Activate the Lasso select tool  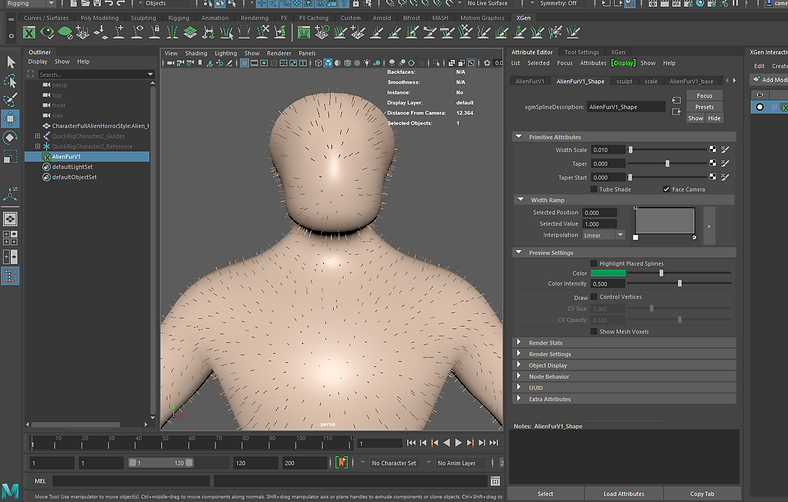coord(11,80)
